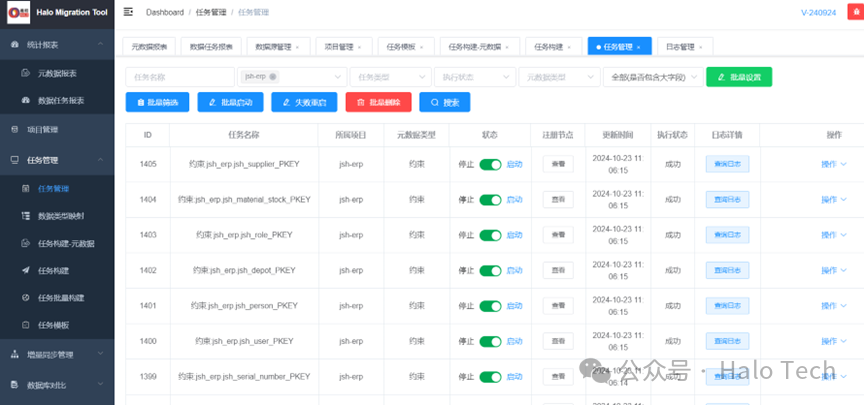Viewport: 864px width, 405px height.
Task: Click the 任务模板 sidebar icon
Action: pos(25,325)
